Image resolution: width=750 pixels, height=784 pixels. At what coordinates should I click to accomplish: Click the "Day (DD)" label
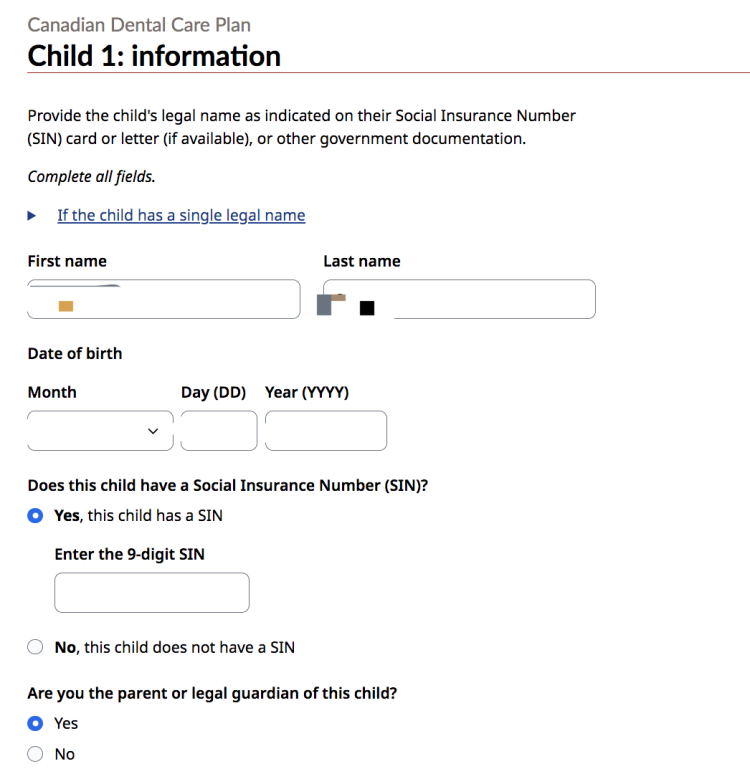213,392
